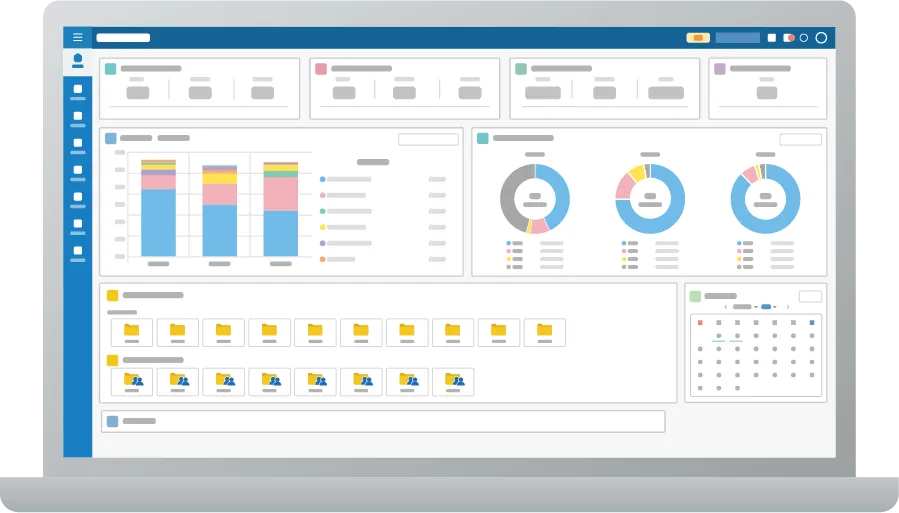Click the yellow square icon heading the folders panel
899x513 pixels.
[112, 295]
